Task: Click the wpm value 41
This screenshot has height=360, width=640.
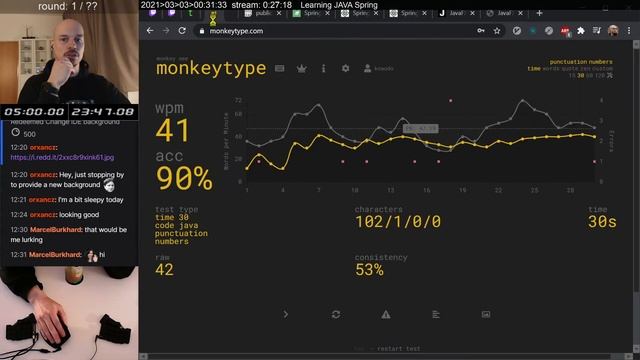Action: (172, 130)
